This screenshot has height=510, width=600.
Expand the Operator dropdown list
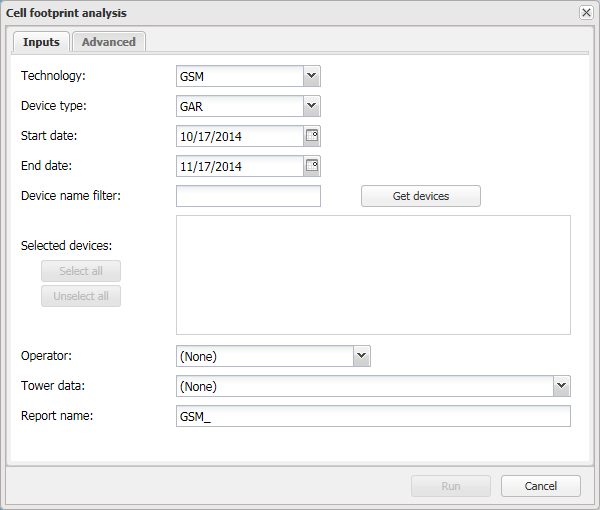361,356
